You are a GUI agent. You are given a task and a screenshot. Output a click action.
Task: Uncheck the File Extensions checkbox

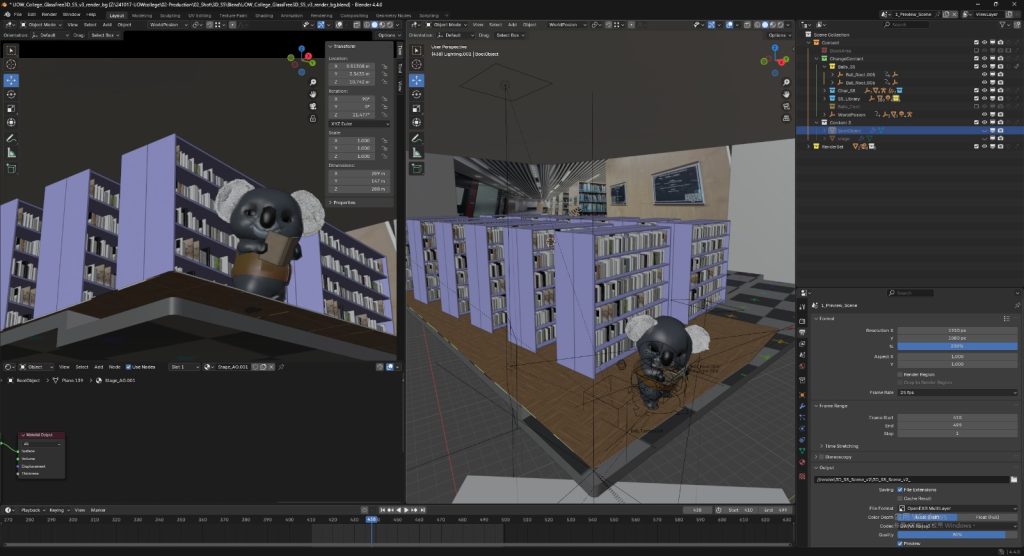click(x=900, y=489)
